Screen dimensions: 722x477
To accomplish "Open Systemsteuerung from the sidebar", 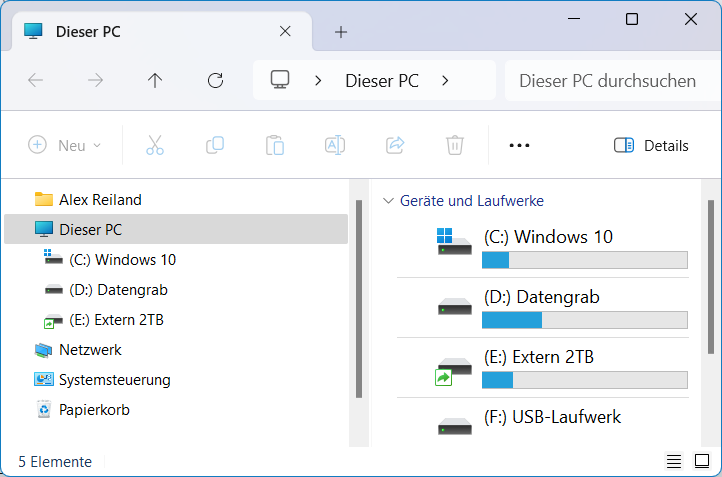I will pos(114,380).
